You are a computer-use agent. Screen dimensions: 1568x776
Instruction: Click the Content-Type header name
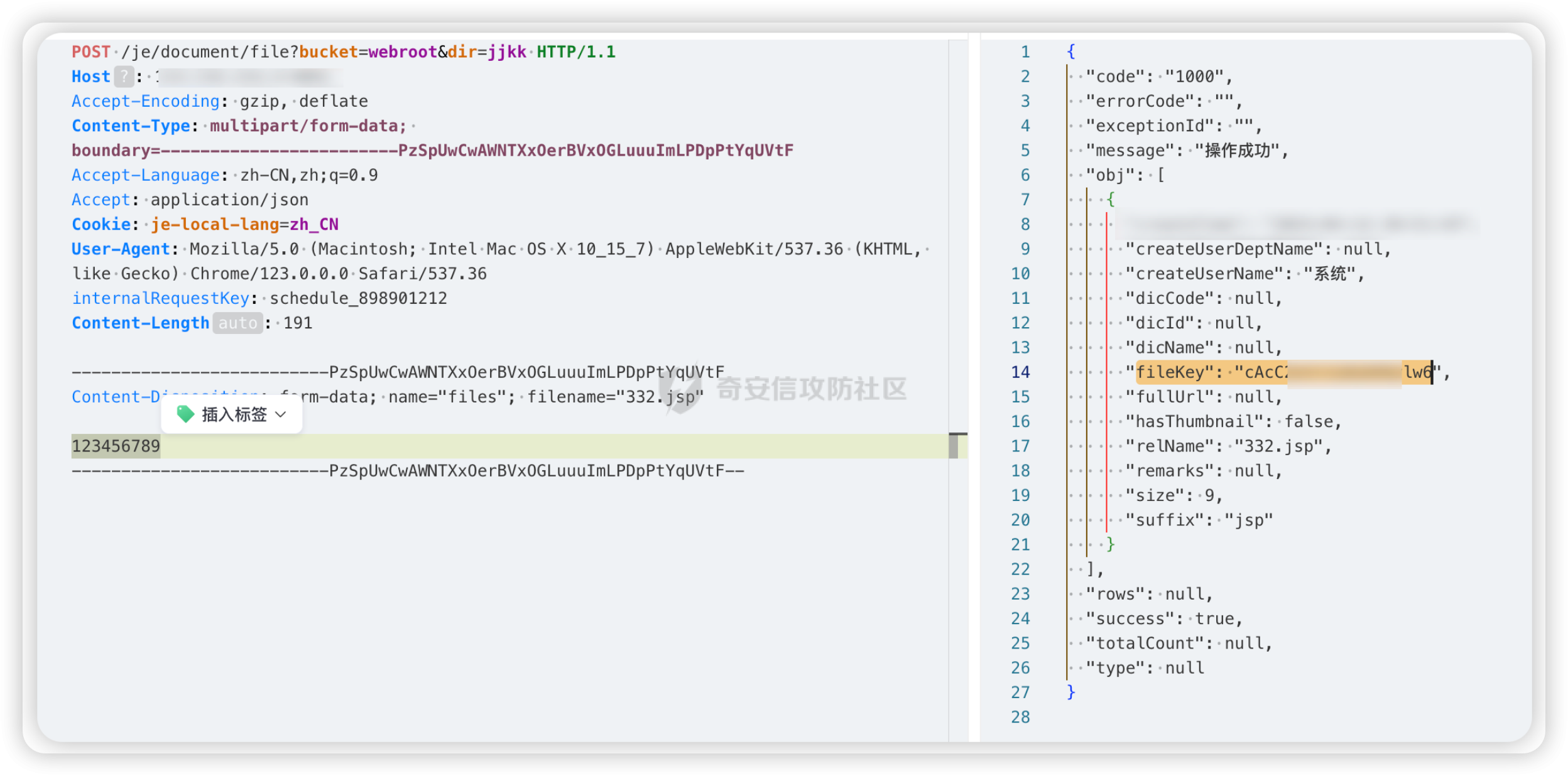click(131, 126)
